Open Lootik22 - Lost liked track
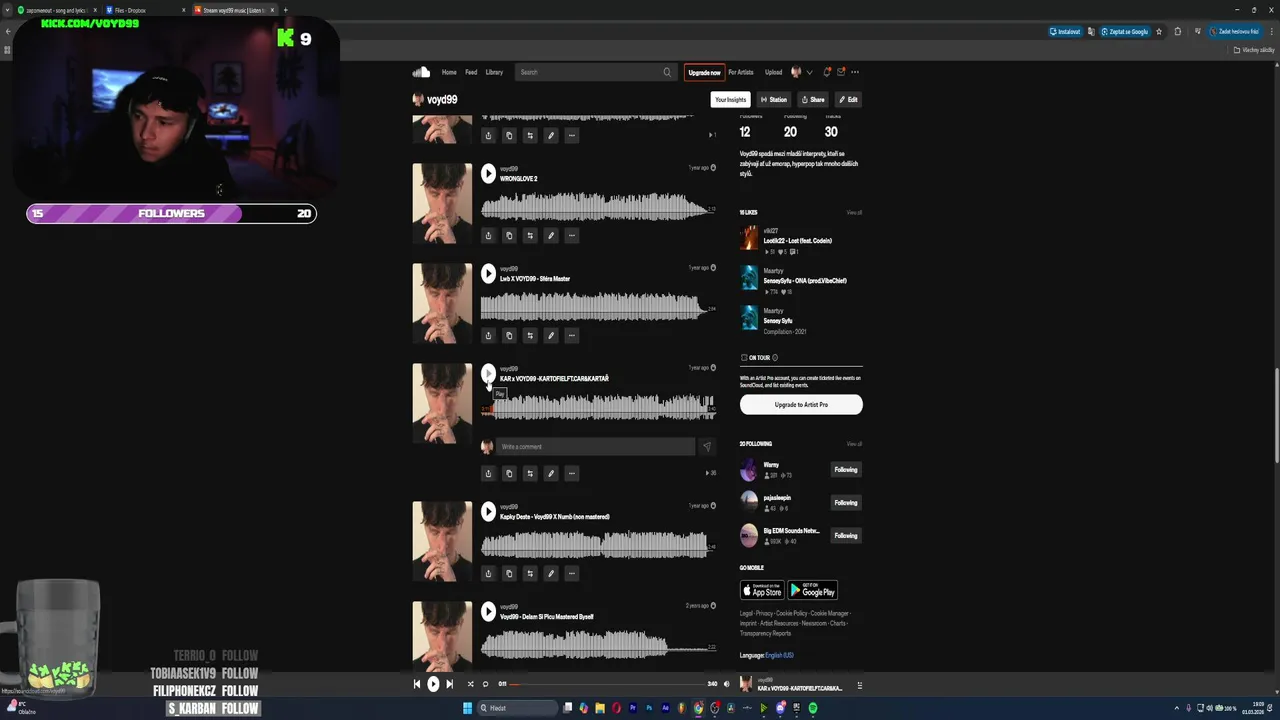 (797, 241)
